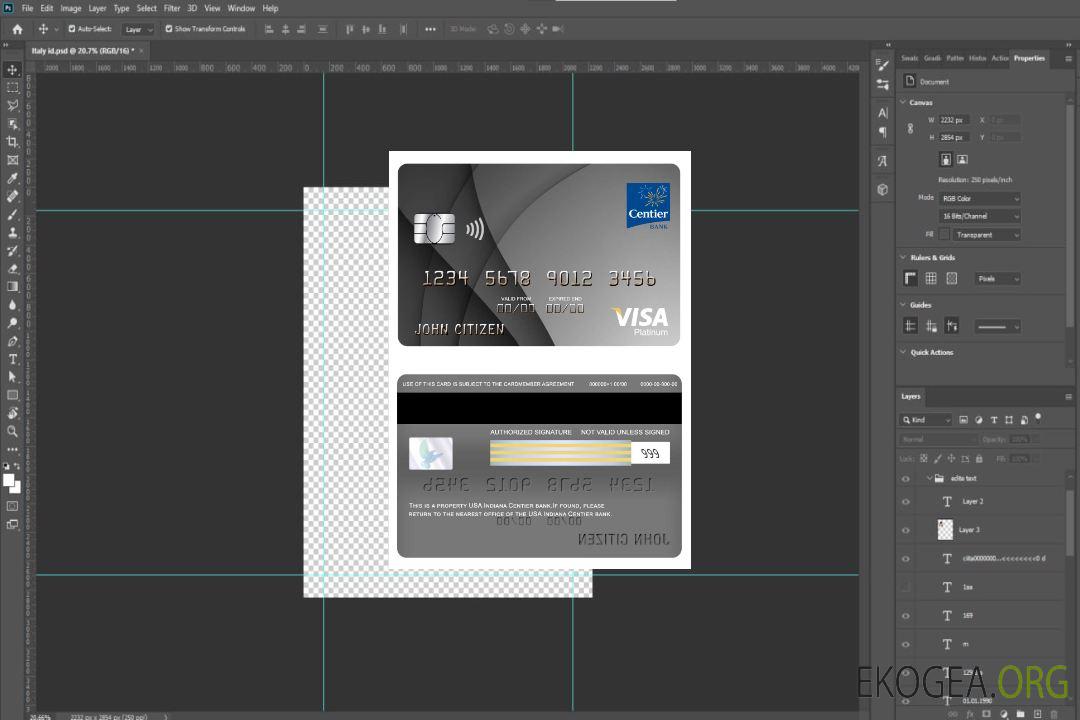Switch to the Properties panel tab

point(1029,58)
